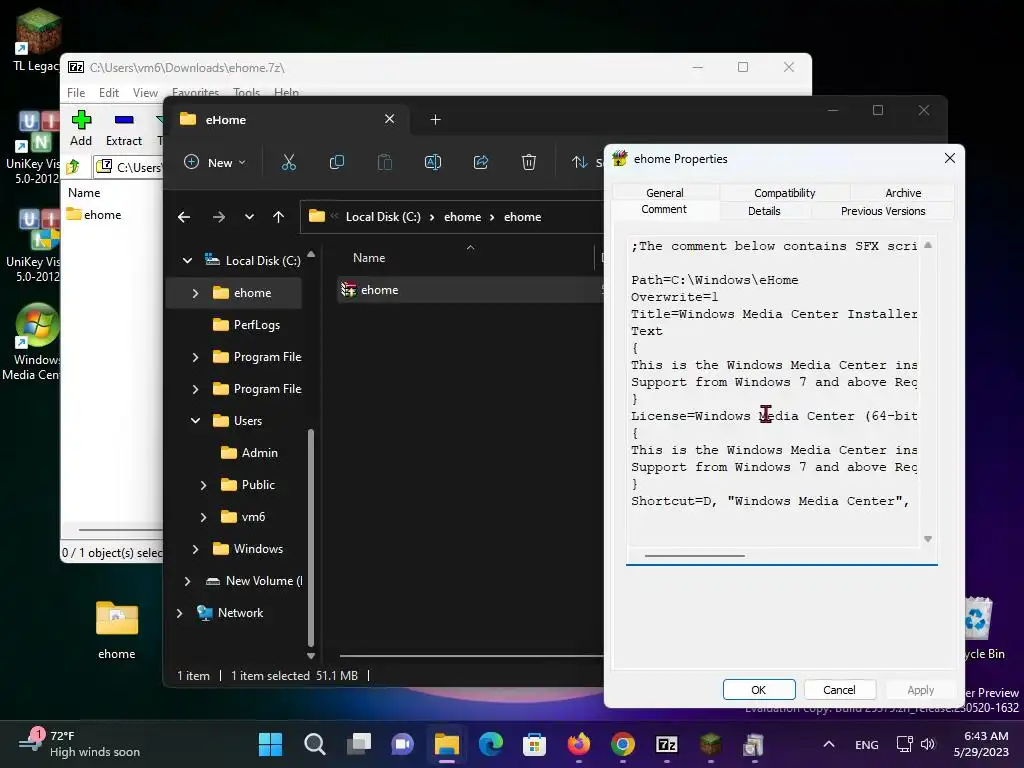Click OK in ehome Properties
The image size is (1024, 768).
[x=759, y=690]
